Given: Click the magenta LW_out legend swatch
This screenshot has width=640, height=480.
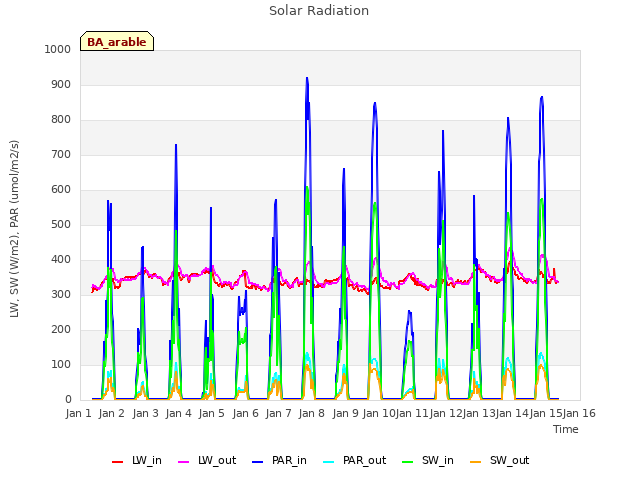Looking at the screenshot, I should (x=184, y=462).
